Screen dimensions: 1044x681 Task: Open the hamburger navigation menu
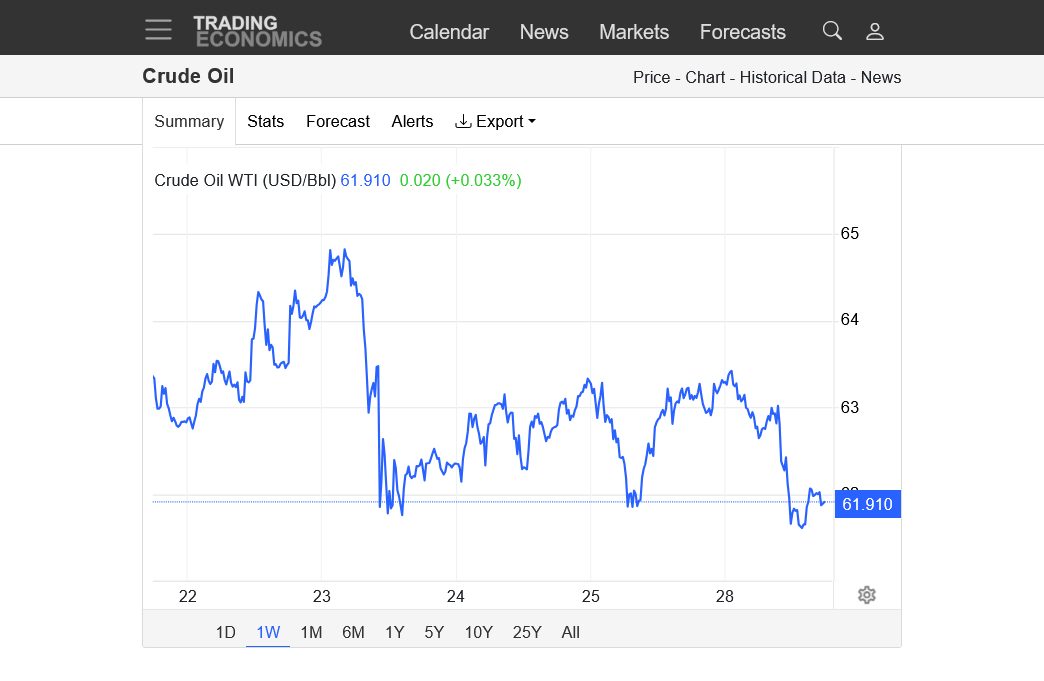(x=158, y=30)
